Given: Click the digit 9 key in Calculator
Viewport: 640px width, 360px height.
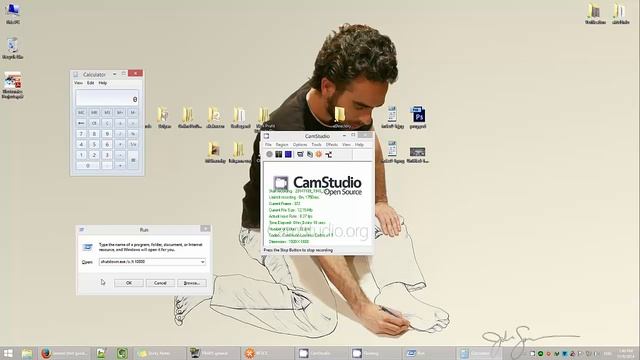Looking at the screenshot, I should (107, 133).
